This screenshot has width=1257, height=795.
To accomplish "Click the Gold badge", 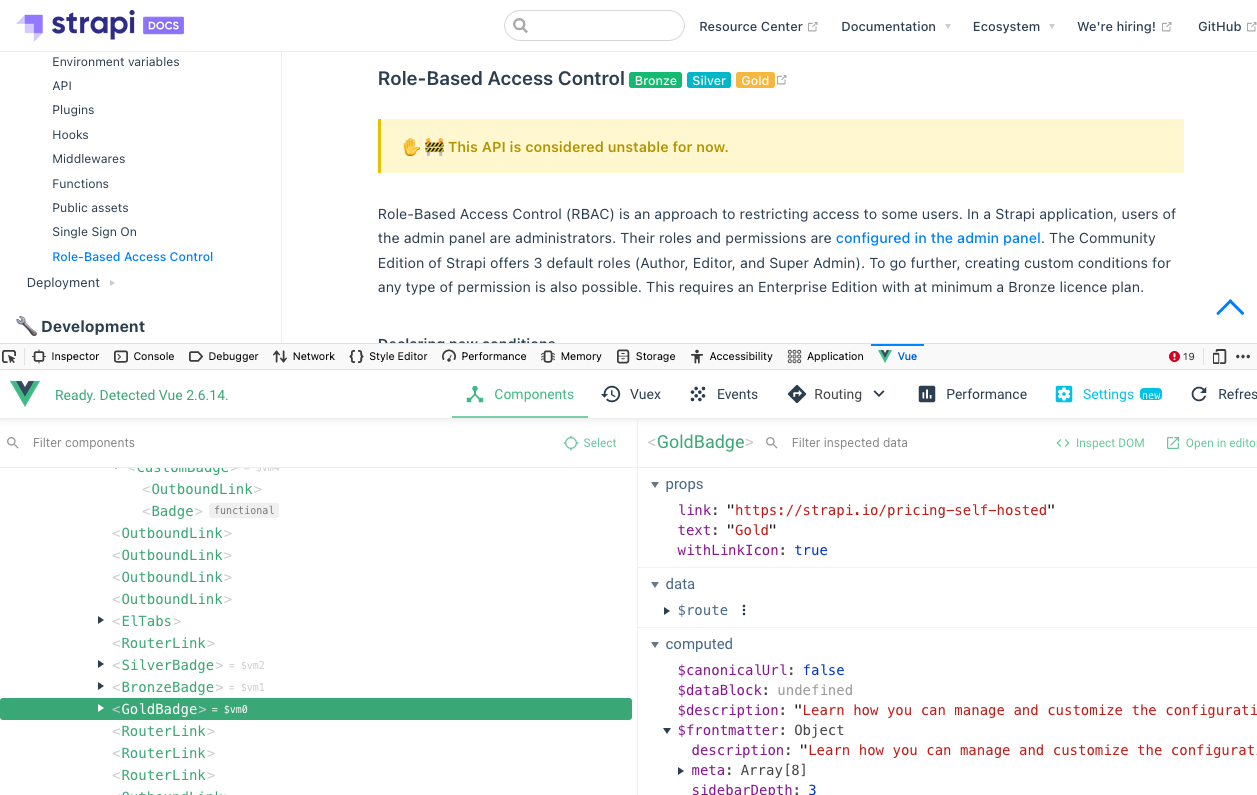I will pos(756,80).
